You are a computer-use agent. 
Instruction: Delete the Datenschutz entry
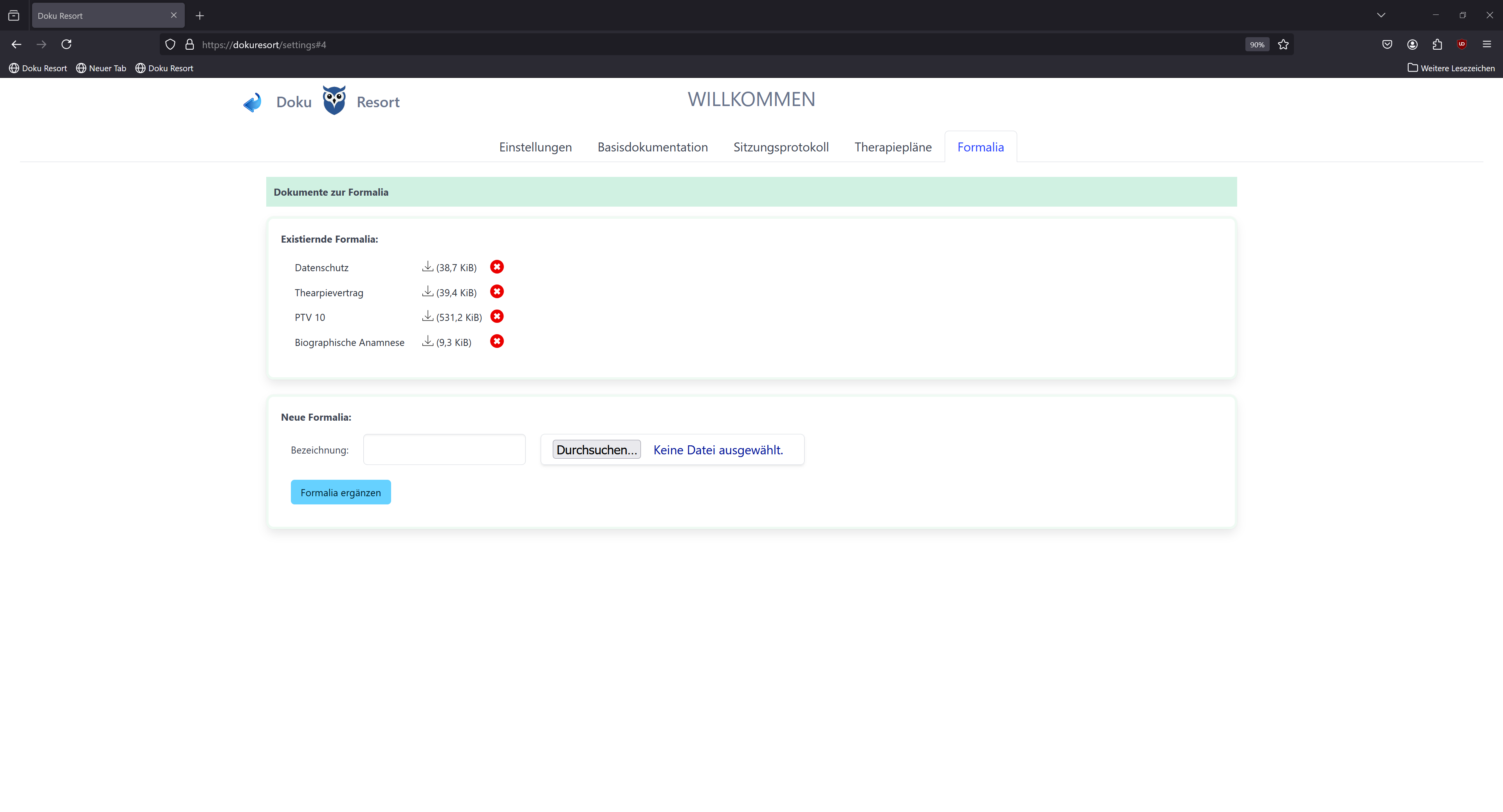tap(496, 266)
